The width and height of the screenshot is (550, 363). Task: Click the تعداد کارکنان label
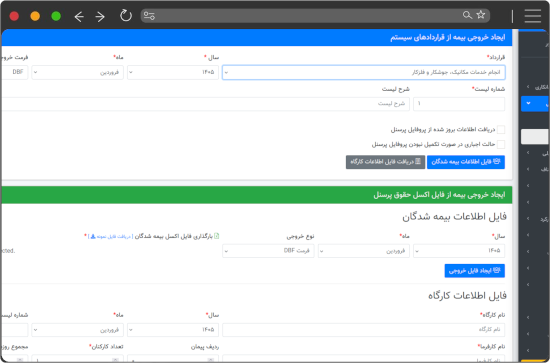click(106, 347)
